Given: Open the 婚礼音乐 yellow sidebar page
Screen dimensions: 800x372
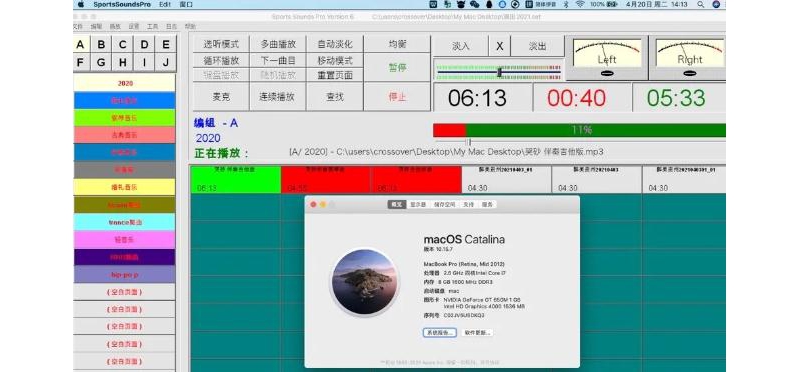Looking at the screenshot, I should [x=124, y=187].
